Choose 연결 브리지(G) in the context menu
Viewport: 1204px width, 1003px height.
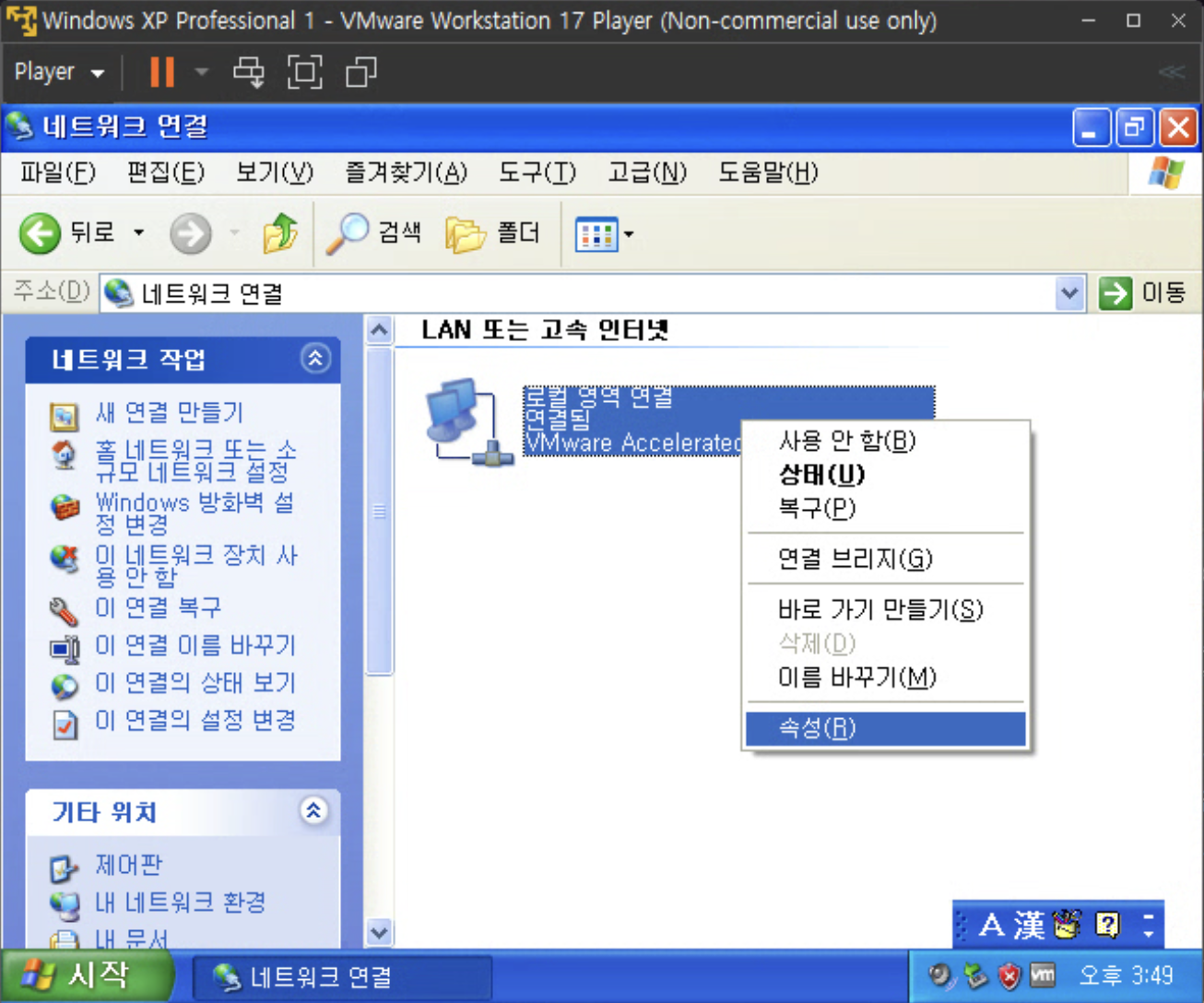click(x=885, y=559)
